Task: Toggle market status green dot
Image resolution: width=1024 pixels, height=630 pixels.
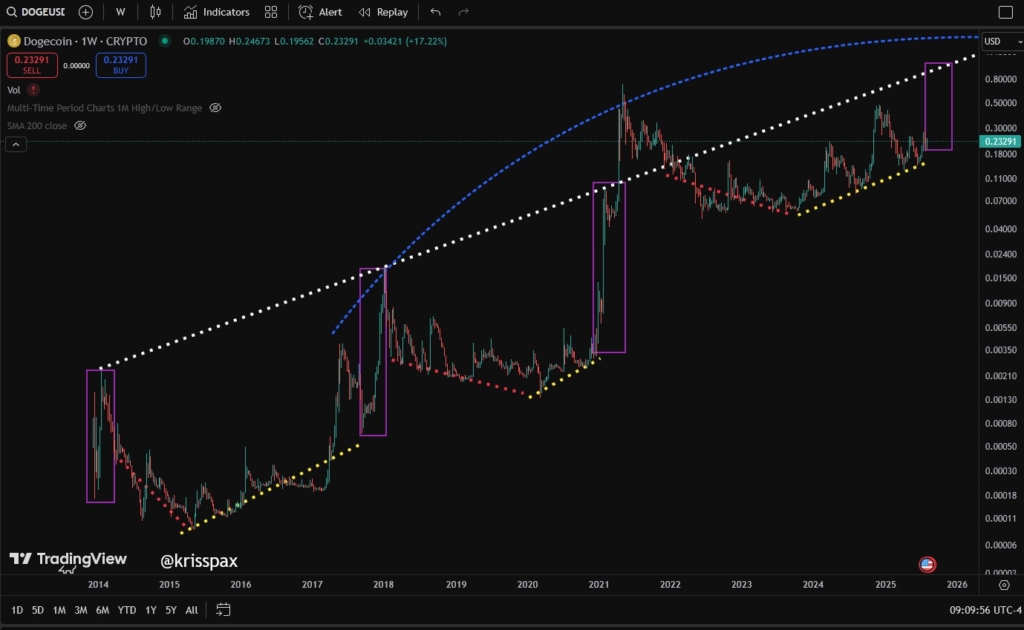Action: click(165, 41)
